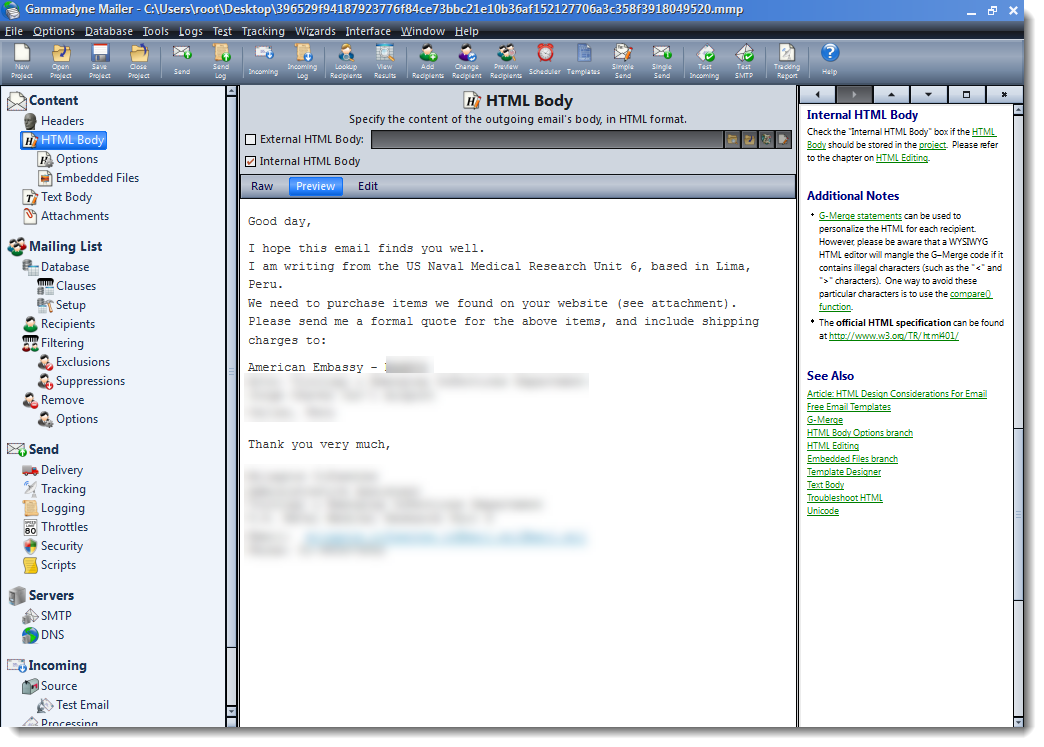Open the Scheduler alarm clock icon
1044x747 pixels.
coord(545,61)
